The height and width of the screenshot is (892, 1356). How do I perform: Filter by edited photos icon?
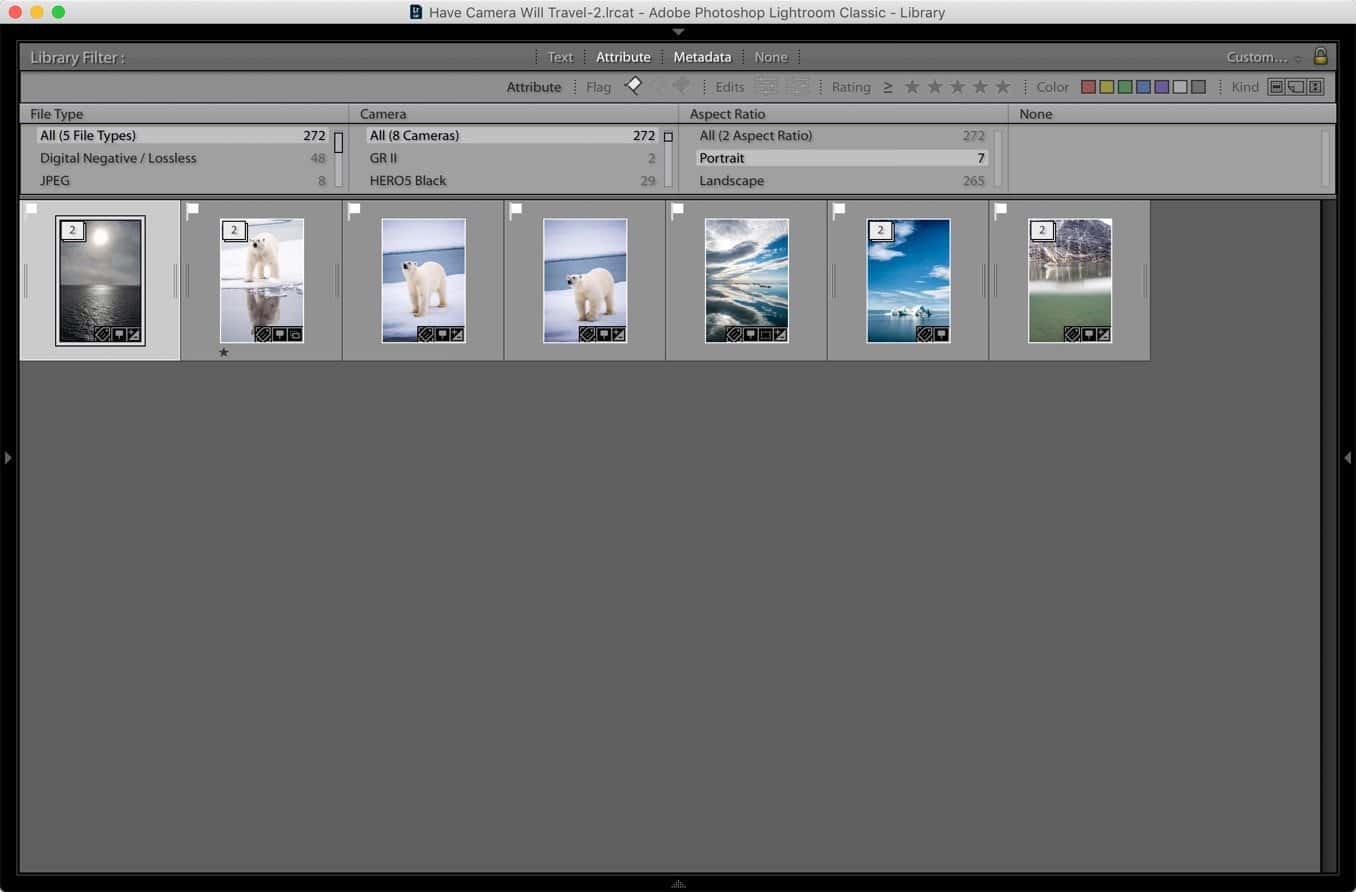tap(766, 87)
